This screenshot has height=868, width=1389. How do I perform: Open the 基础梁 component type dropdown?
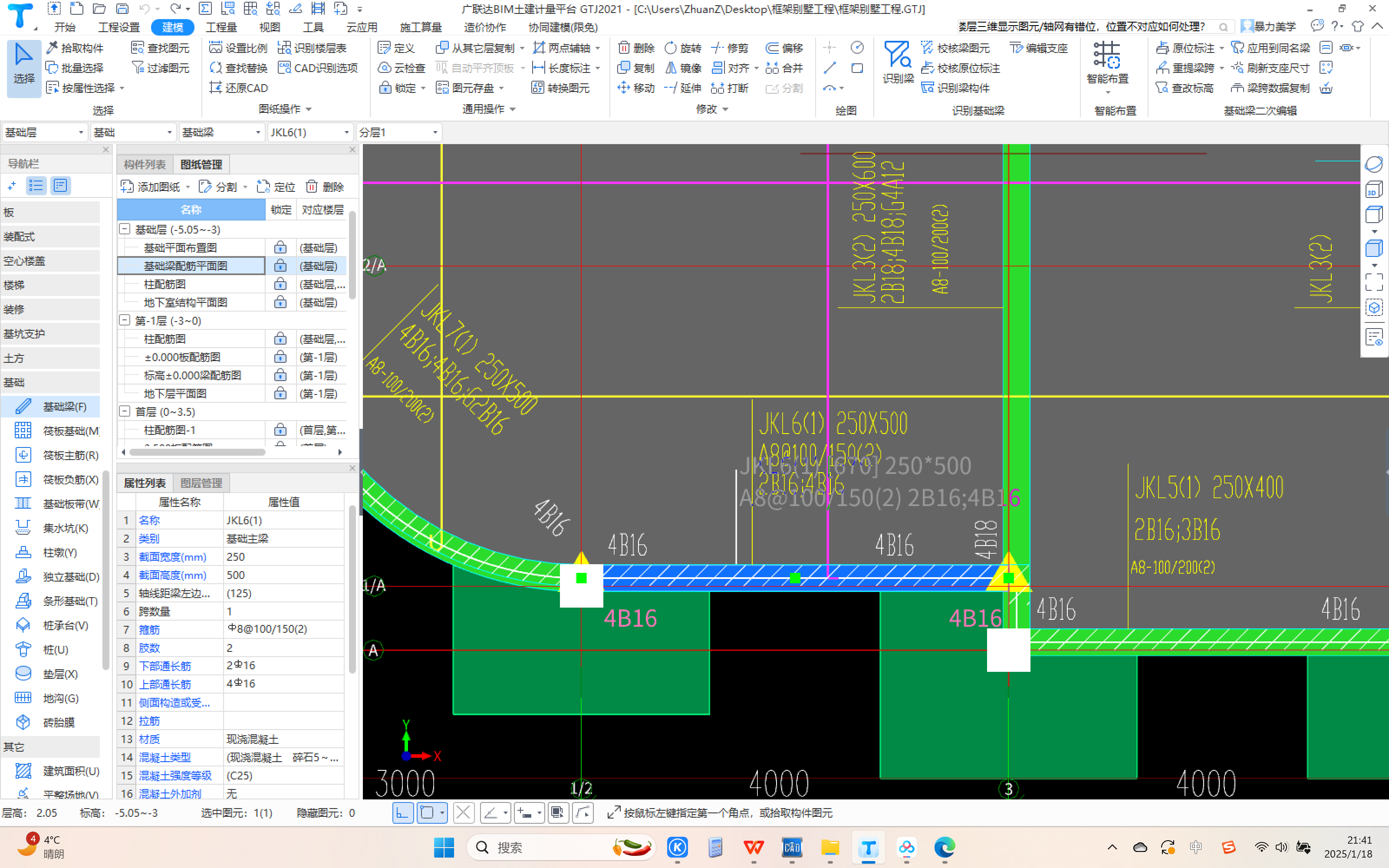pyautogui.click(x=221, y=133)
